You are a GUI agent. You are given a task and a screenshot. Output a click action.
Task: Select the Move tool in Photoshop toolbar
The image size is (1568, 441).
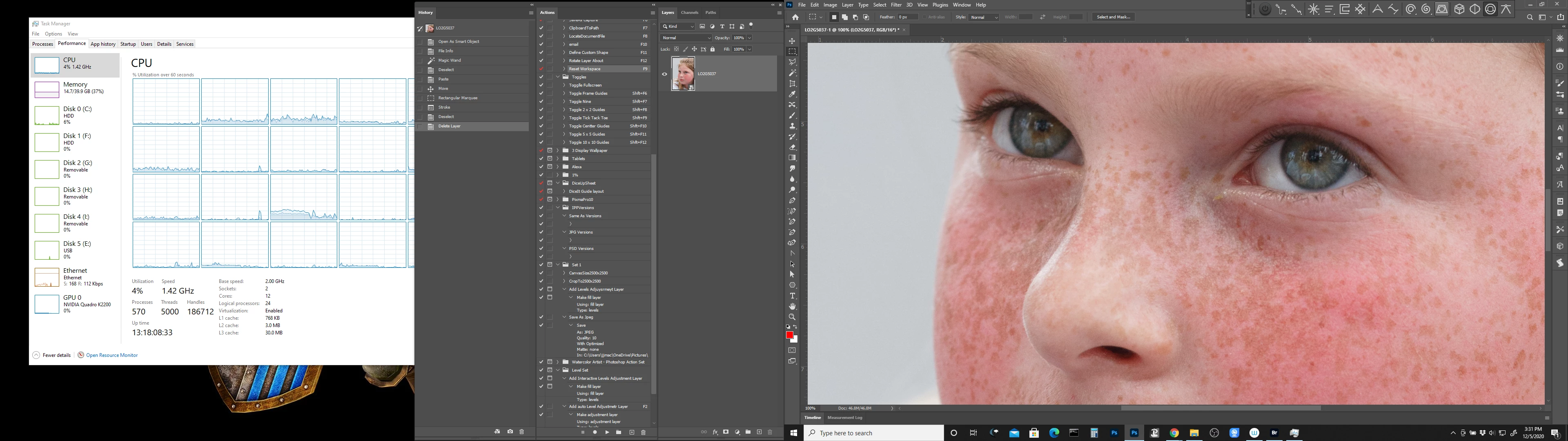792,41
